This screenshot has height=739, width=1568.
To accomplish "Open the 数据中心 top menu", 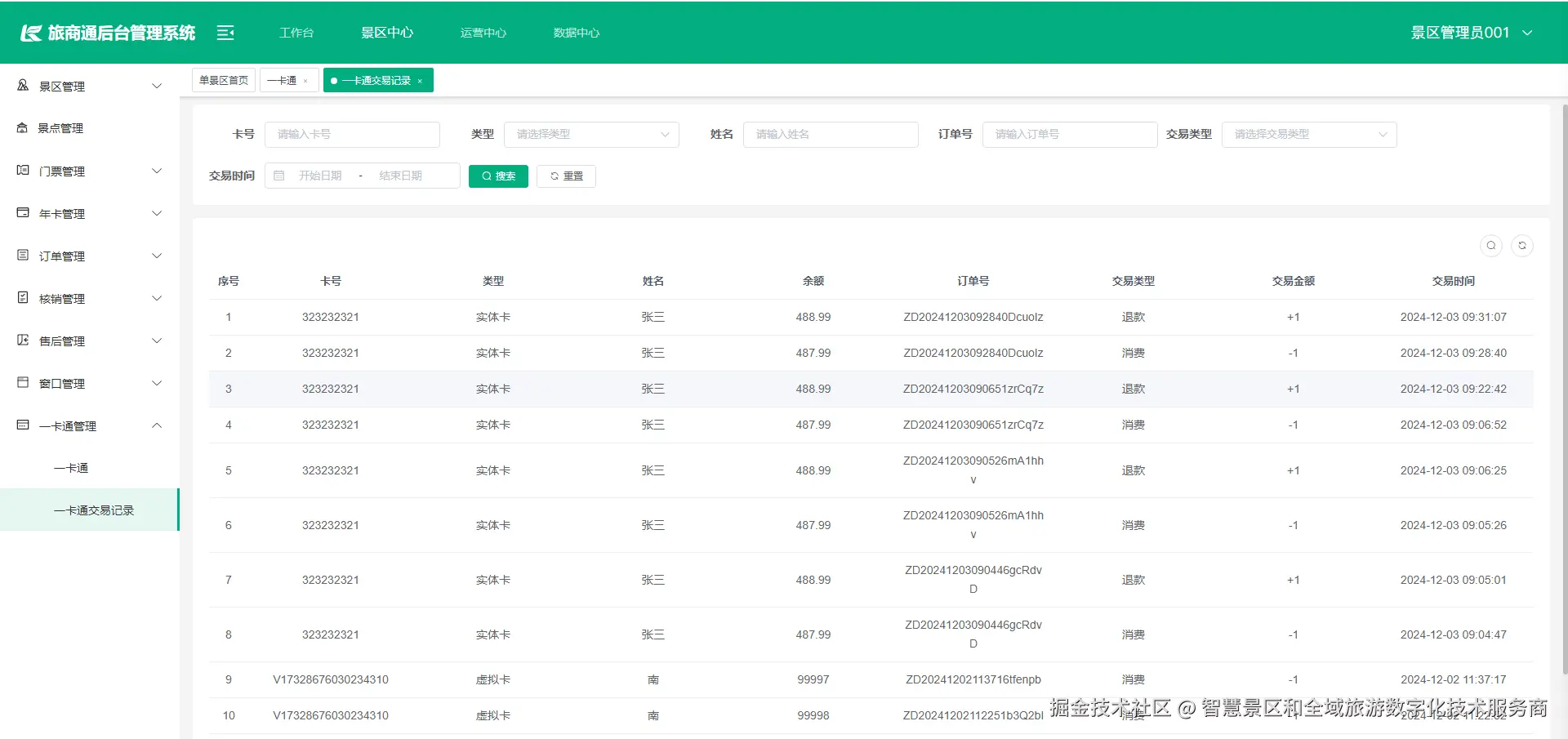I will [x=577, y=33].
